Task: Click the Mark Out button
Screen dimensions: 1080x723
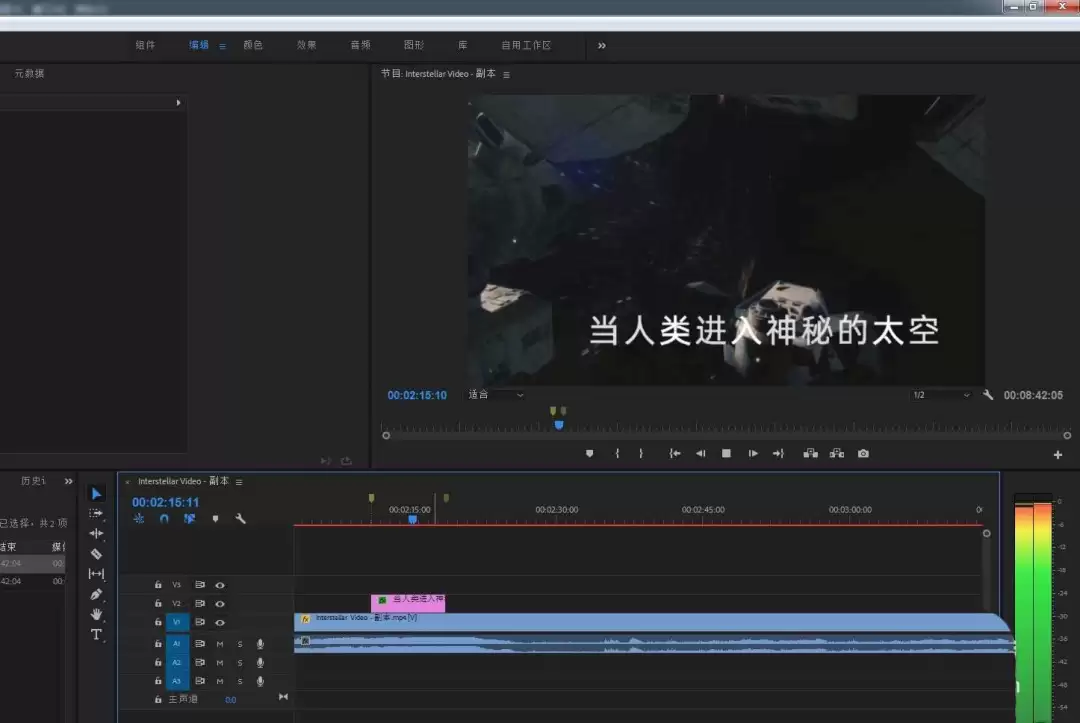Action: (x=641, y=453)
